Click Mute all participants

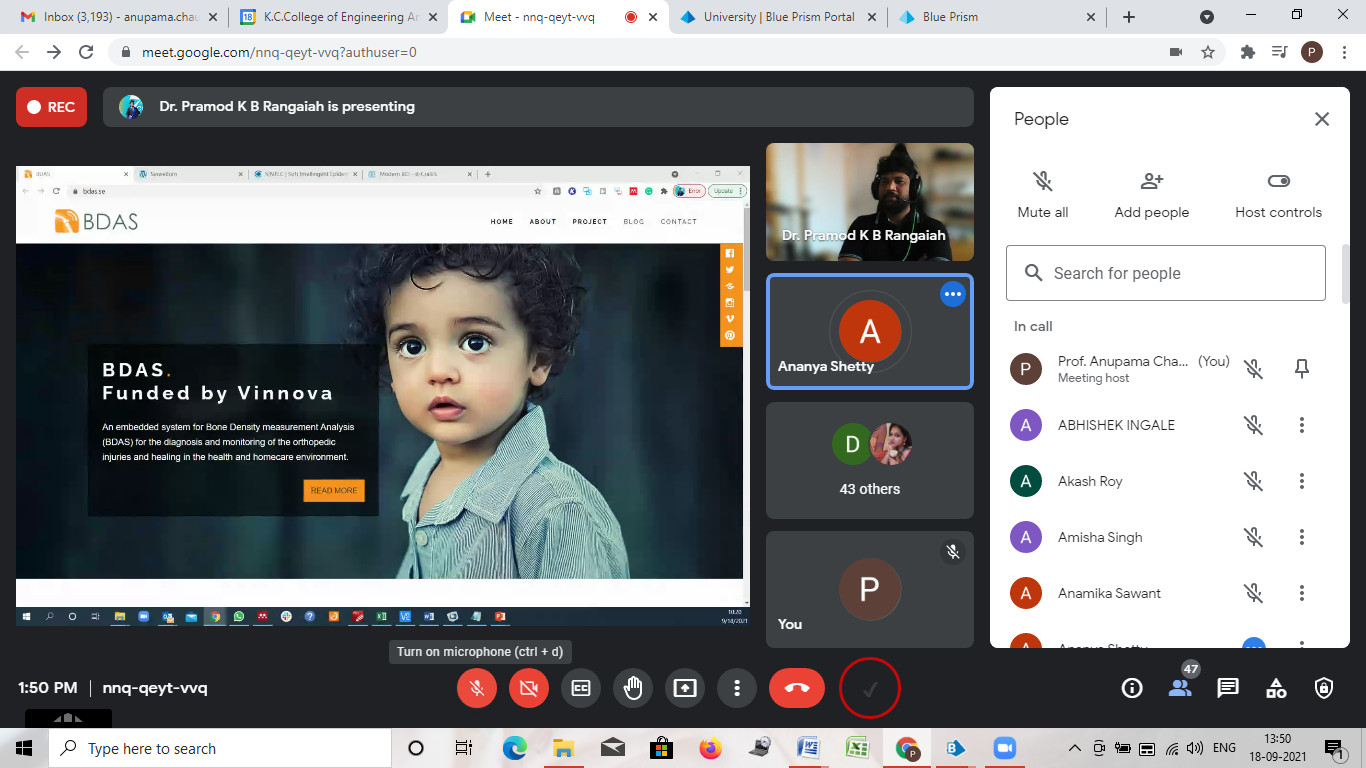pos(1042,194)
